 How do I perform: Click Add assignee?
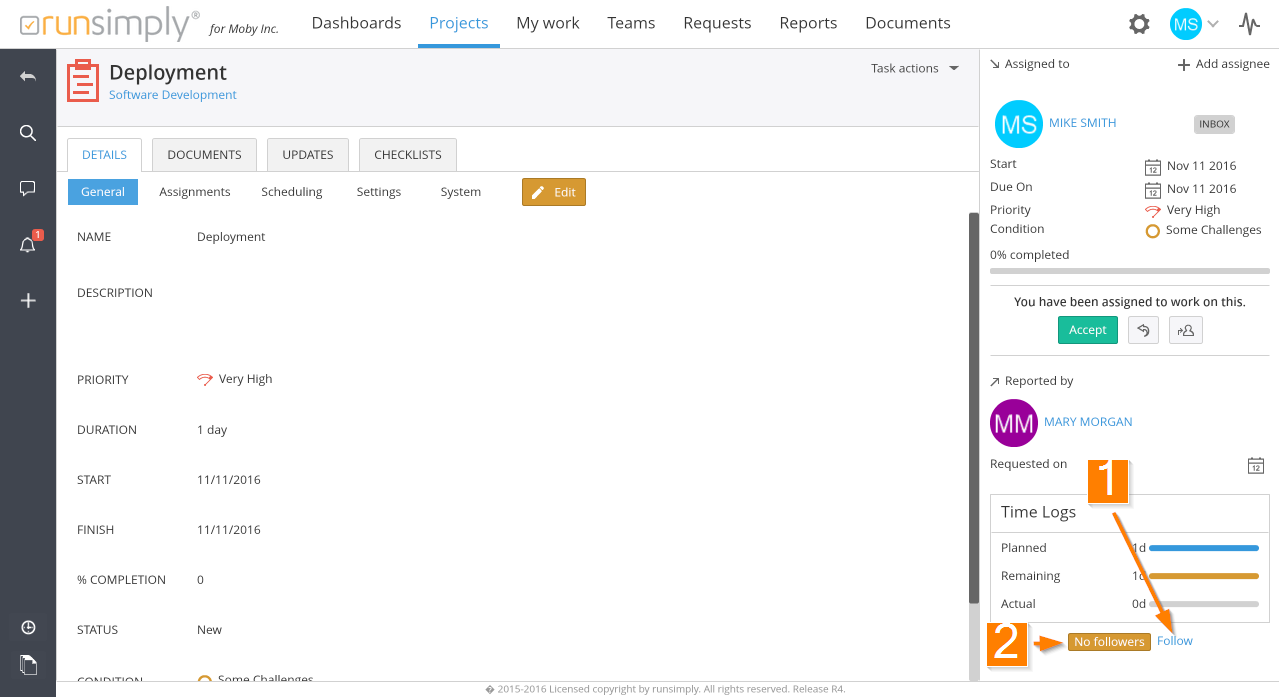click(1223, 64)
